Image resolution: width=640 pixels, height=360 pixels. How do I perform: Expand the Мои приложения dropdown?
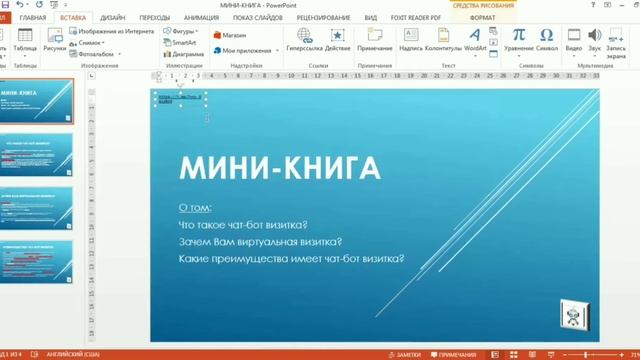pyautogui.click(x=277, y=51)
